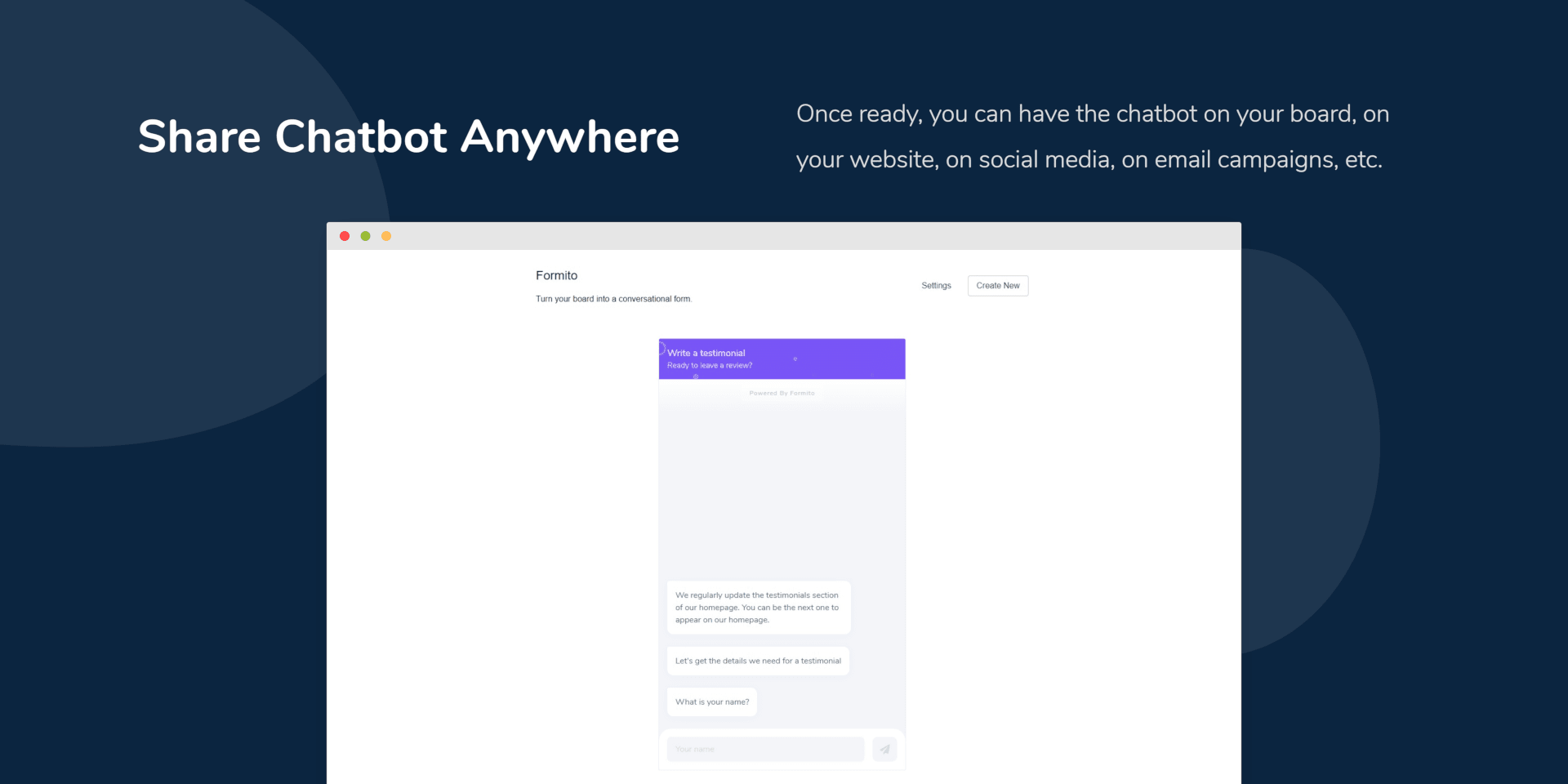Click the 'What is your name?' chat bubble
This screenshot has width=1568, height=784.
click(x=712, y=702)
